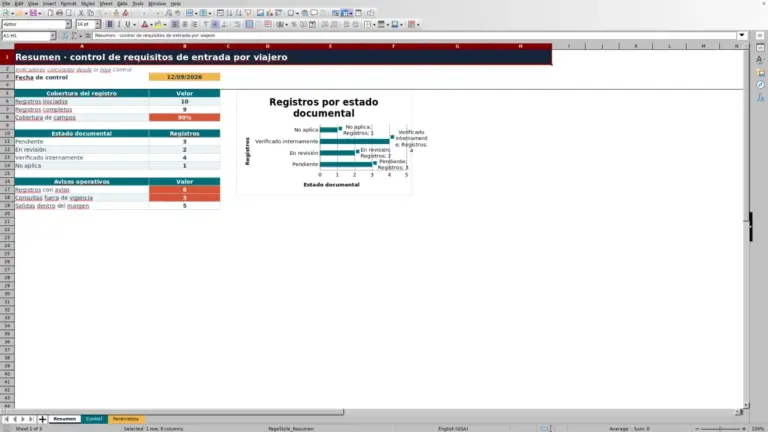
Task: Open the sidebar Functions fx icon
Action: pyautogui.click(x=760, y=97)
